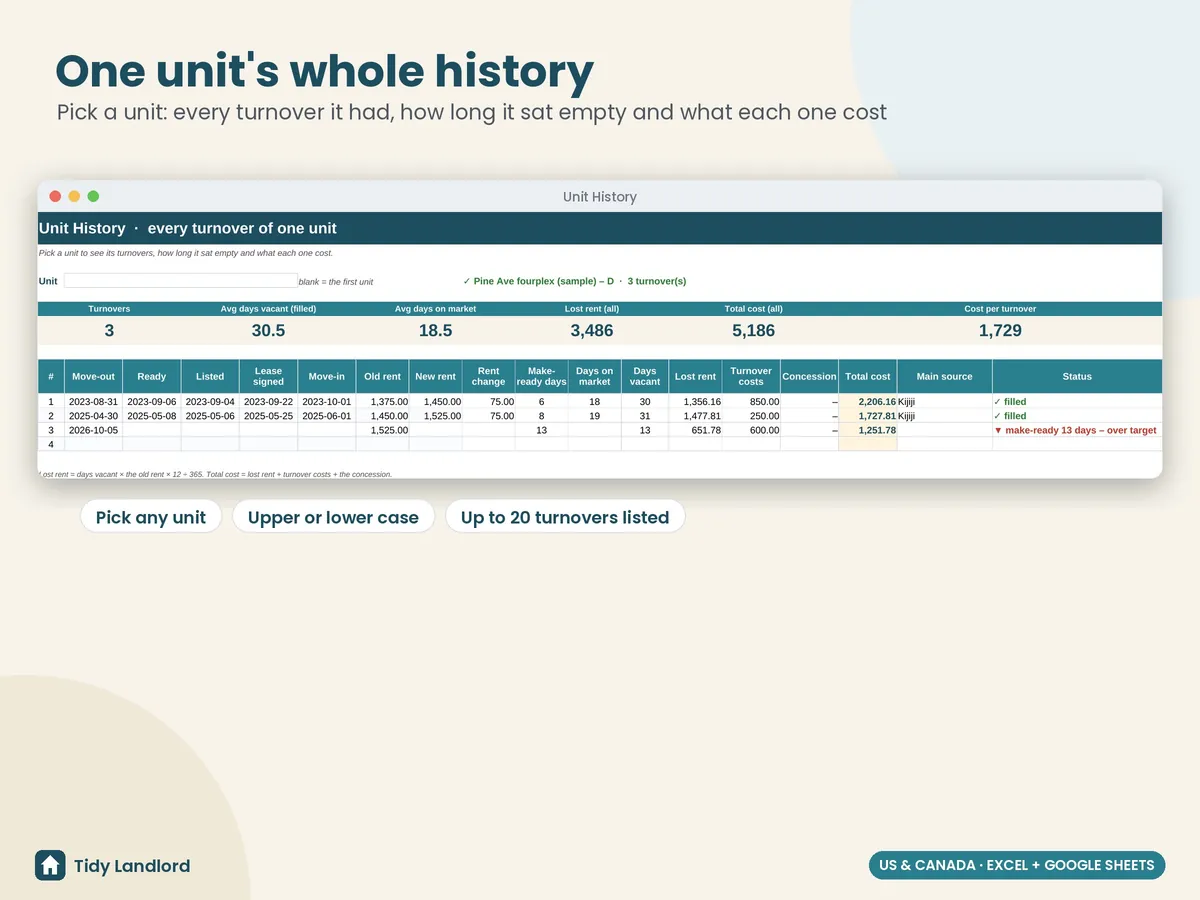
Task: Click the Unit input field
Action: (x=181, y=281)
